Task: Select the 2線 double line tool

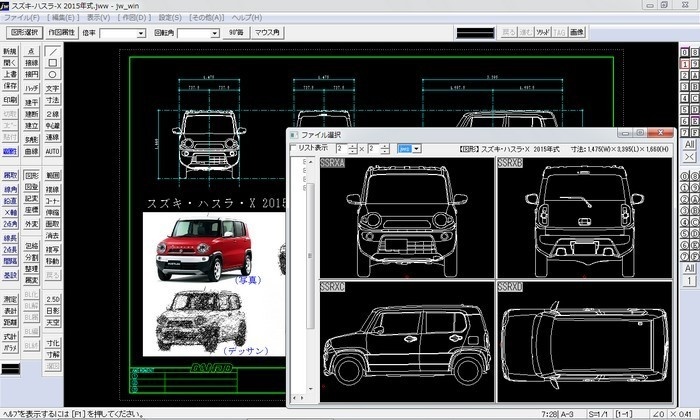Action: click(53, 114)
